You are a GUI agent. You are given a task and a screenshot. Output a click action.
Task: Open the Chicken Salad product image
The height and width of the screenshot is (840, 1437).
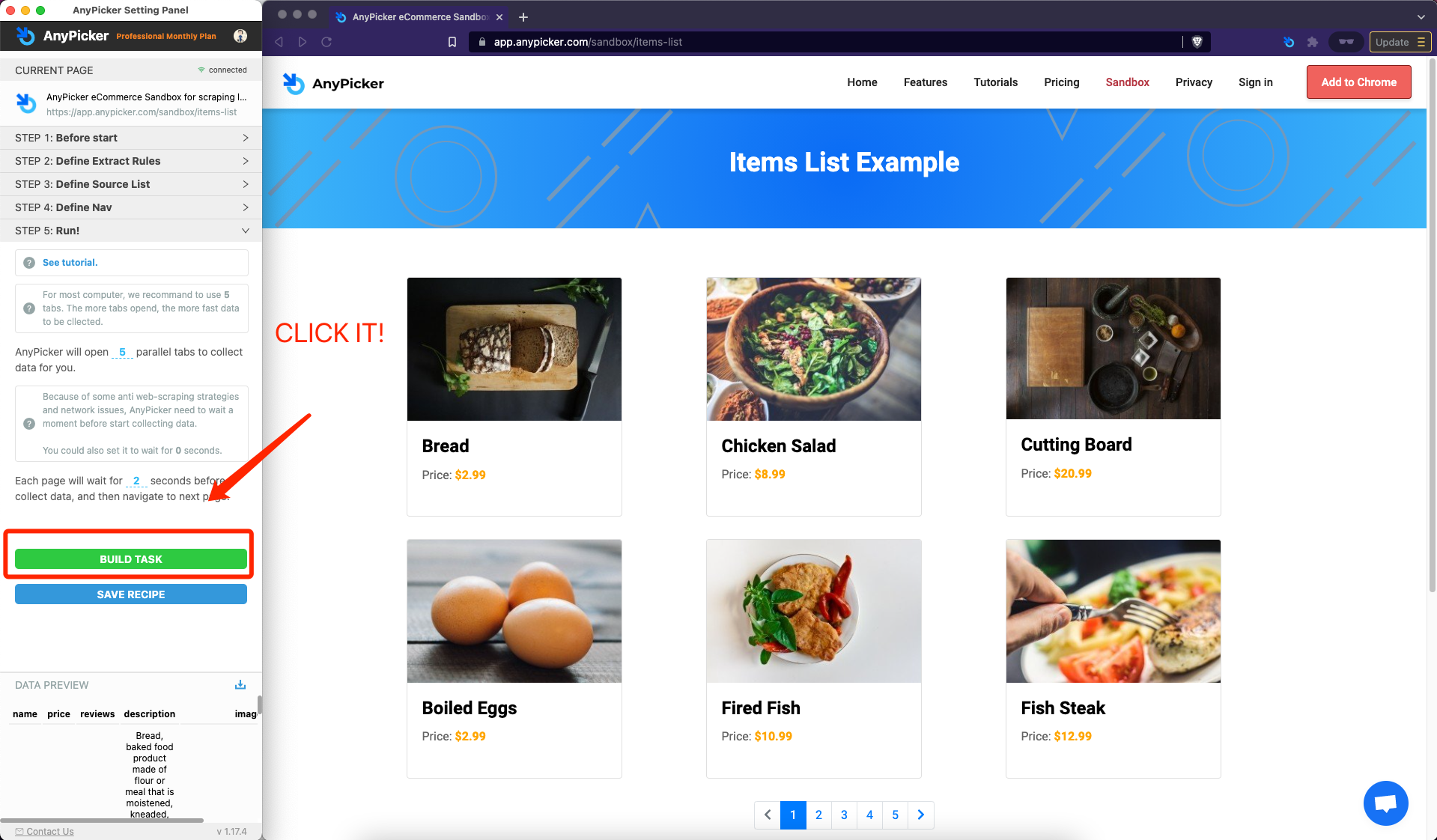[x=813, y=349]
